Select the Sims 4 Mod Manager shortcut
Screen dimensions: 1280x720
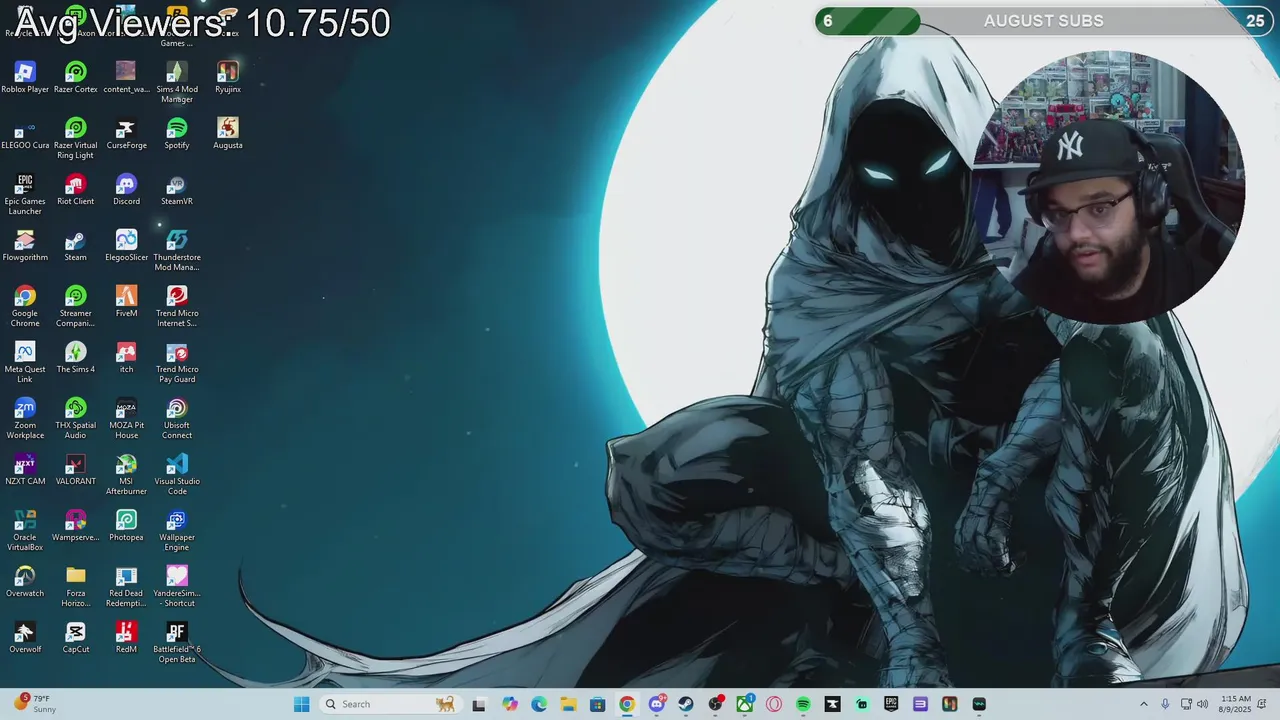(x=176, y=82)
